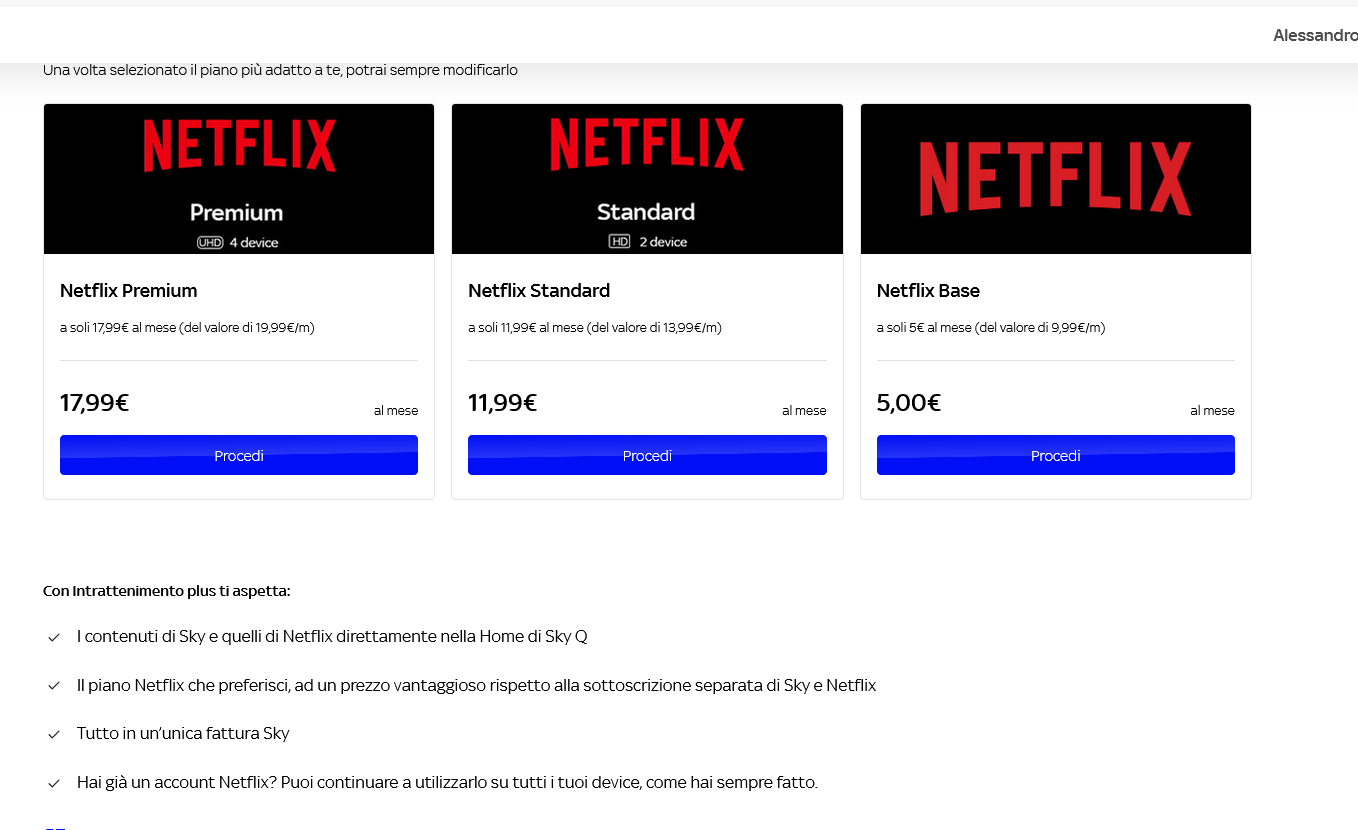
Task: Click the Netflix Base card title
Action: (928, 291)
